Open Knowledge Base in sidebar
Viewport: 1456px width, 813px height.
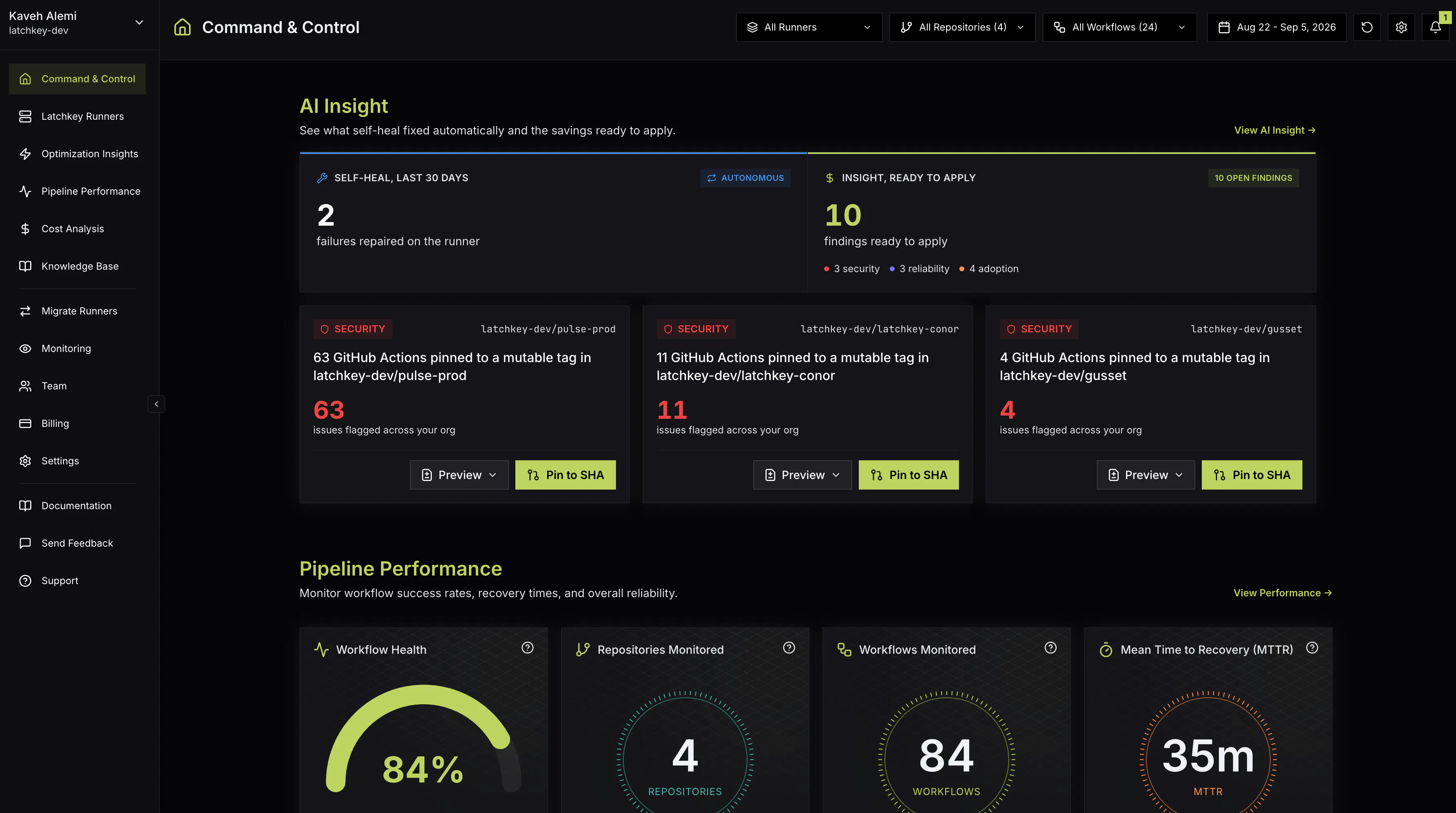click(x=77, y=266)
